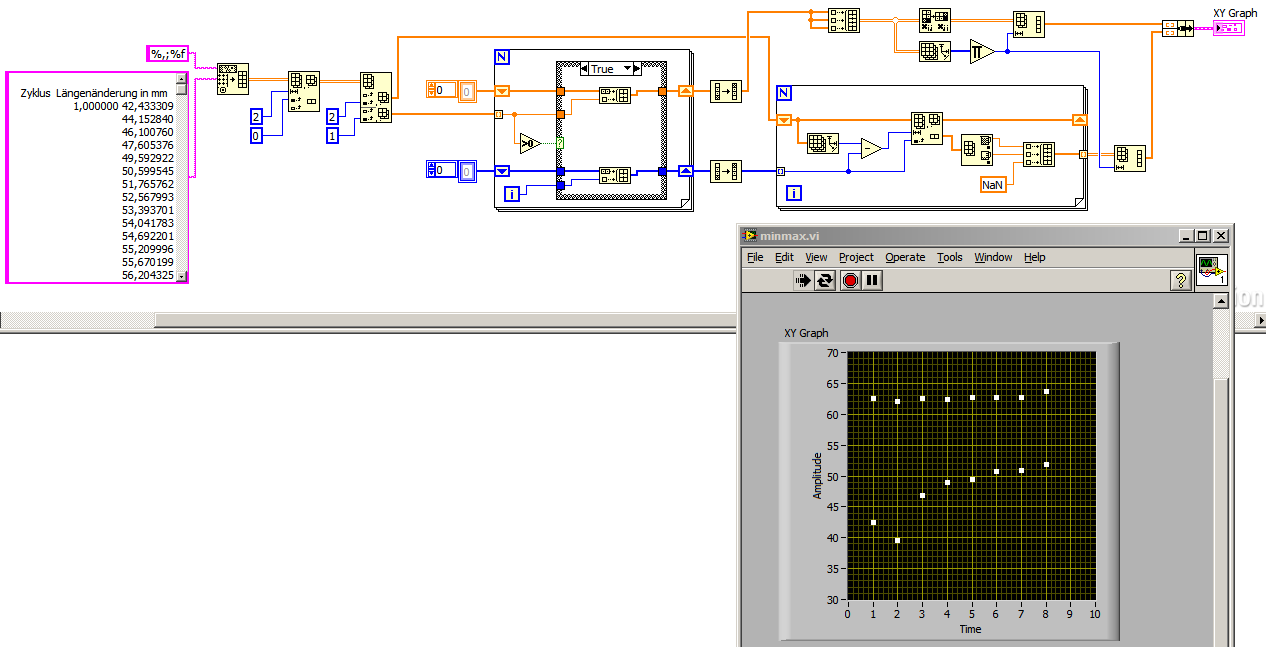
Task: Select the three-input Build Array at the top
Action: (844, 20)
